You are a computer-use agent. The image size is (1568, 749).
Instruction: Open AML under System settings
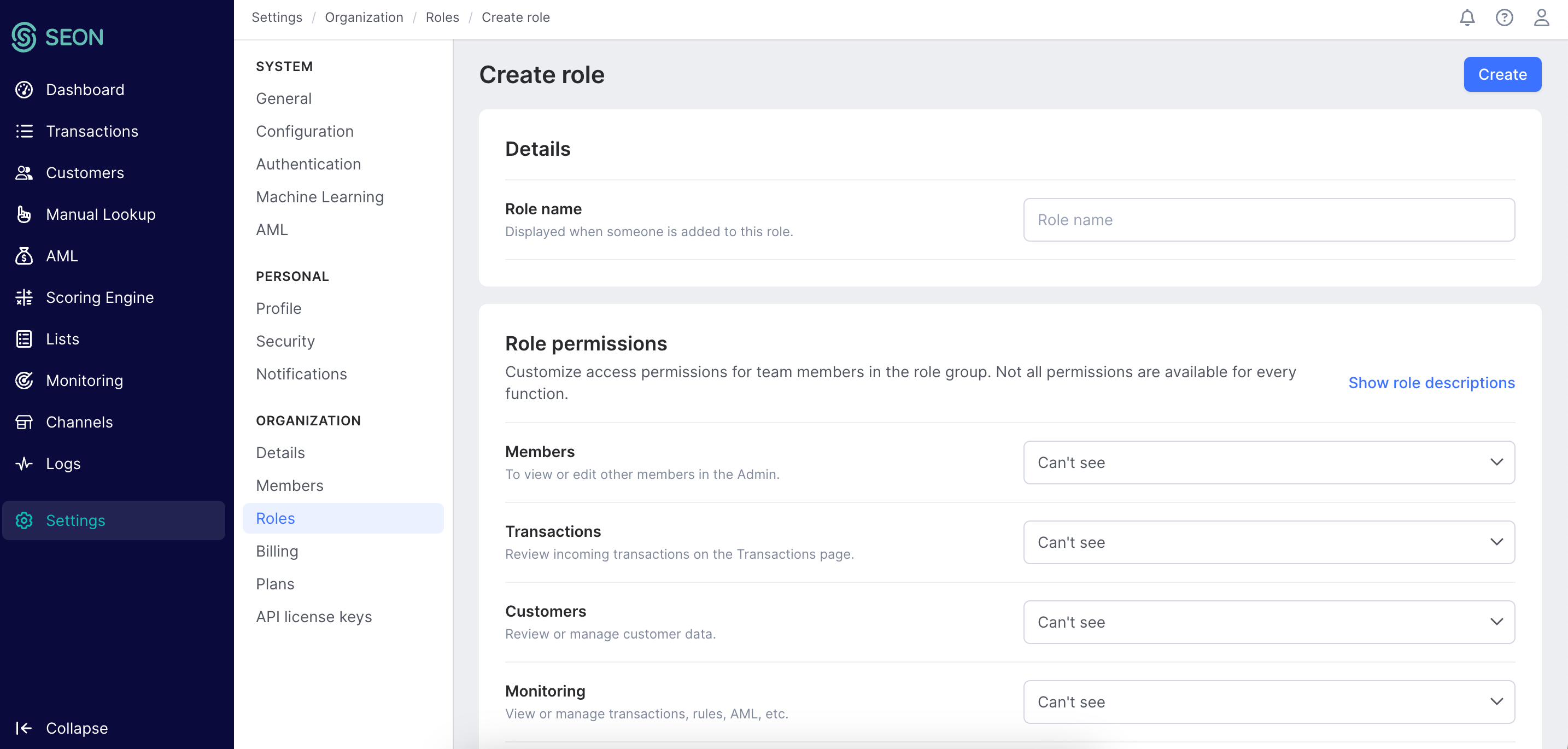point(272,230)
